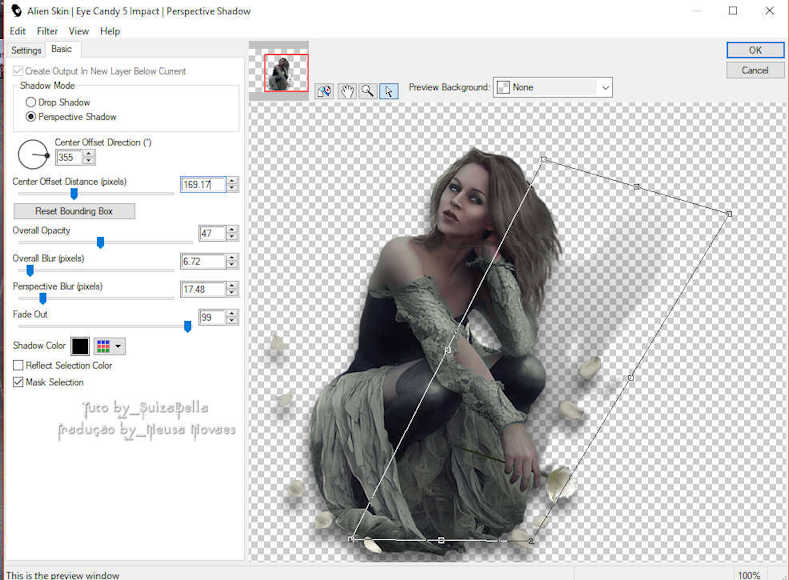Switch to the Settings tab
Image resolution: width=789 pixels, height=580 pixels.
click(26, 50)
